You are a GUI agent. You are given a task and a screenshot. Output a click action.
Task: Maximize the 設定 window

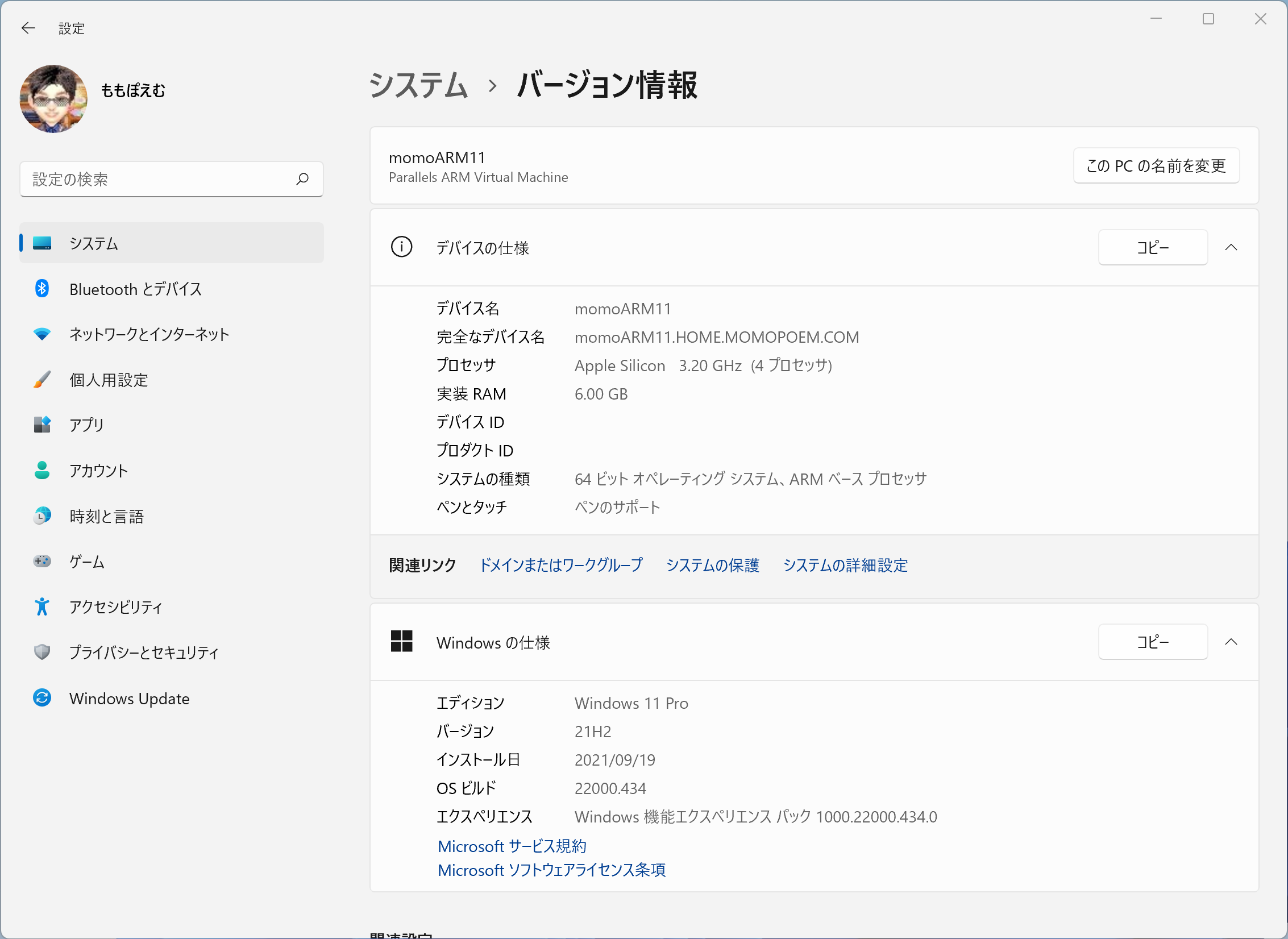point(1208,19)
